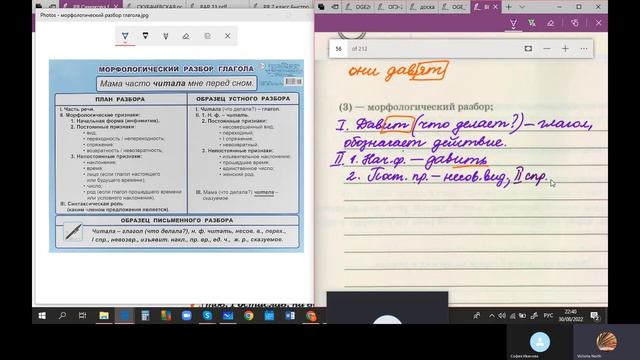Select the pencil tool in Photos drawing bar

click(x=145, y=36)
